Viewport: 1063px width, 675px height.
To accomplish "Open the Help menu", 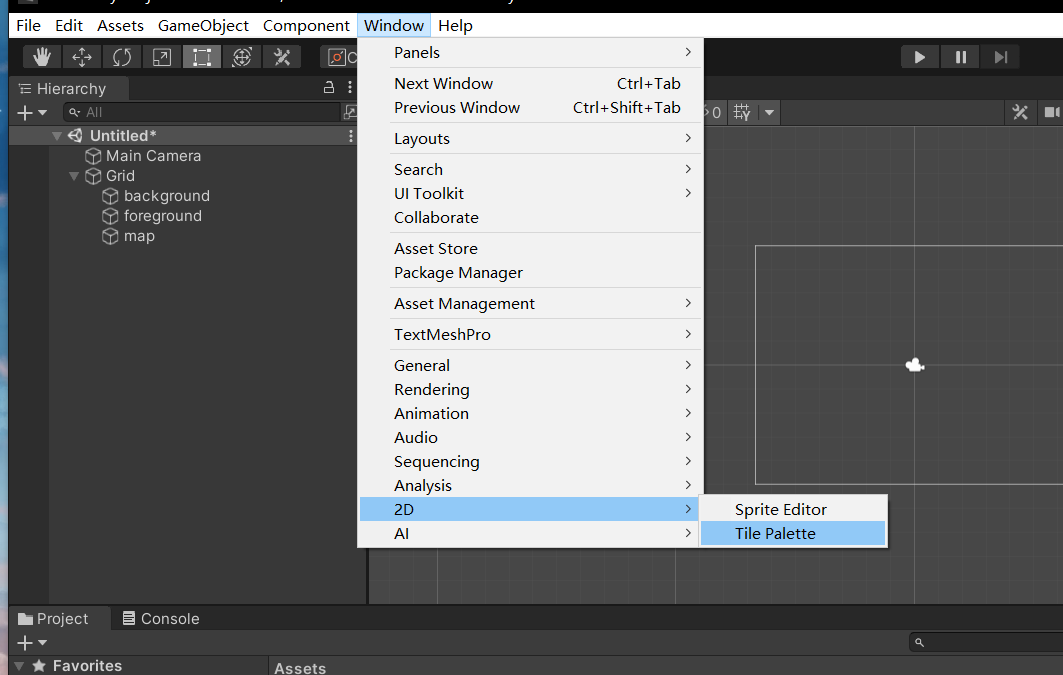I will coord(455,26).
